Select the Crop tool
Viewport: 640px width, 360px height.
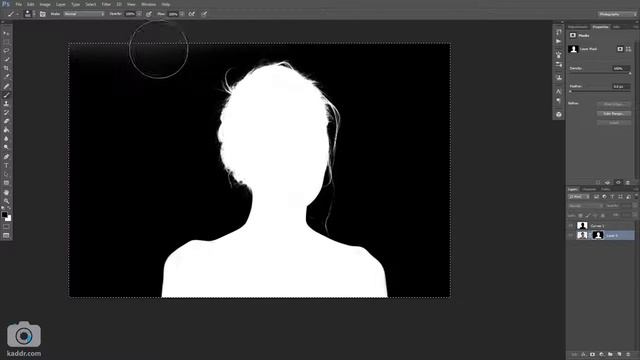point(6,68)
